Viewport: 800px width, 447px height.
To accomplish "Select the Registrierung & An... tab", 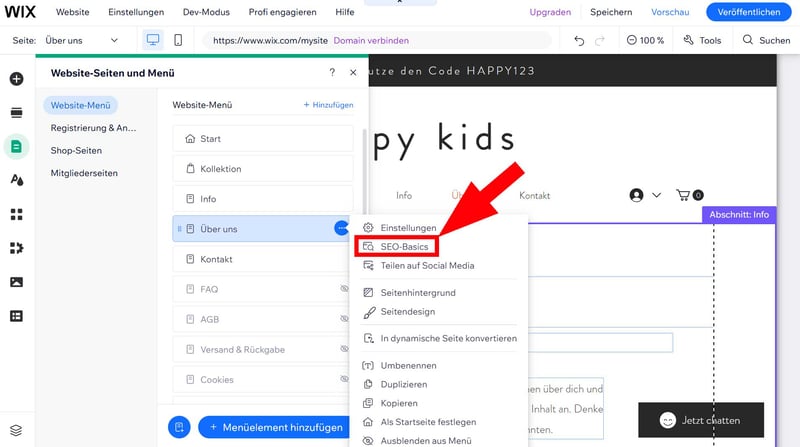I will coord(93,128).
